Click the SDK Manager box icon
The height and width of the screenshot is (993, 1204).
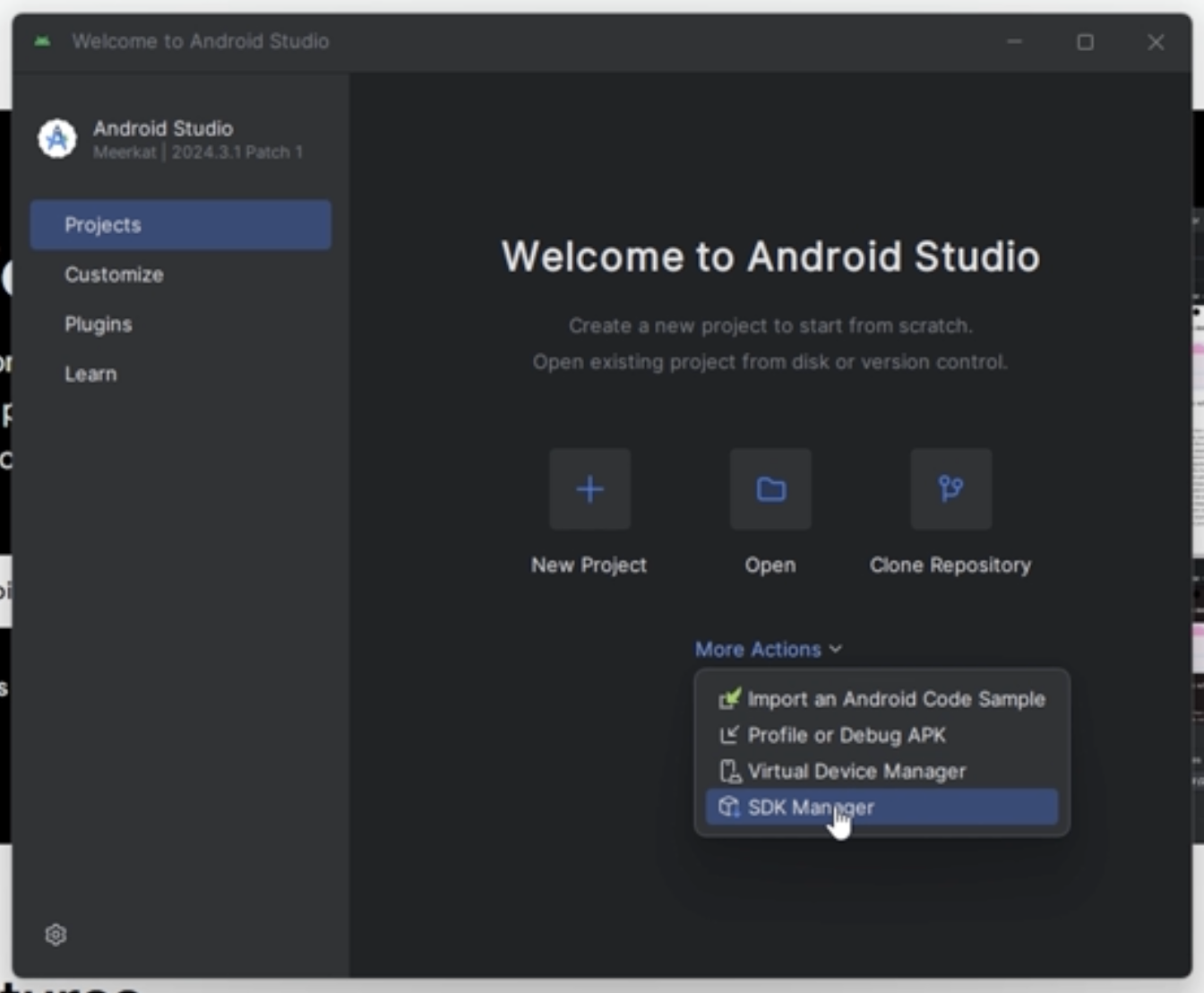coord(729,807)
